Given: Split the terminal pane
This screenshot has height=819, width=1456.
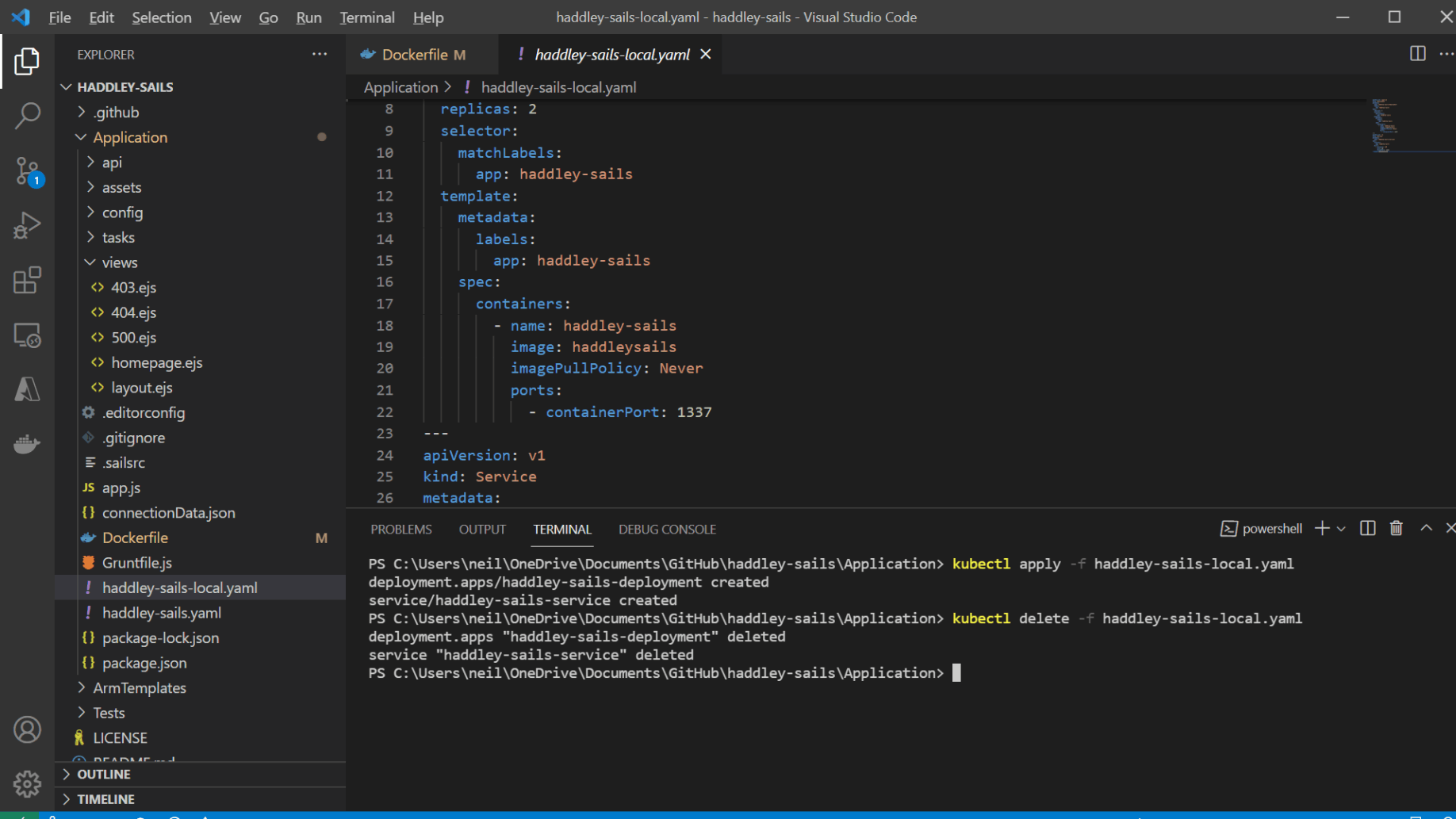Looking at the screenshot, I should coord(1367,529).
